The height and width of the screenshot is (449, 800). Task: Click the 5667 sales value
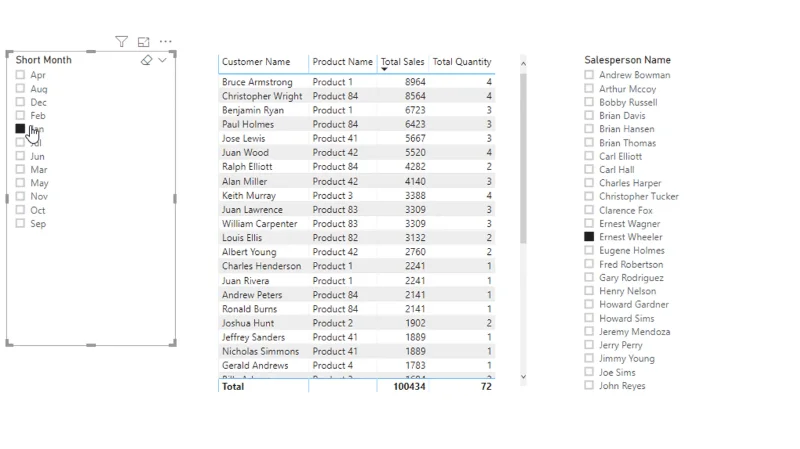[415, 138]
